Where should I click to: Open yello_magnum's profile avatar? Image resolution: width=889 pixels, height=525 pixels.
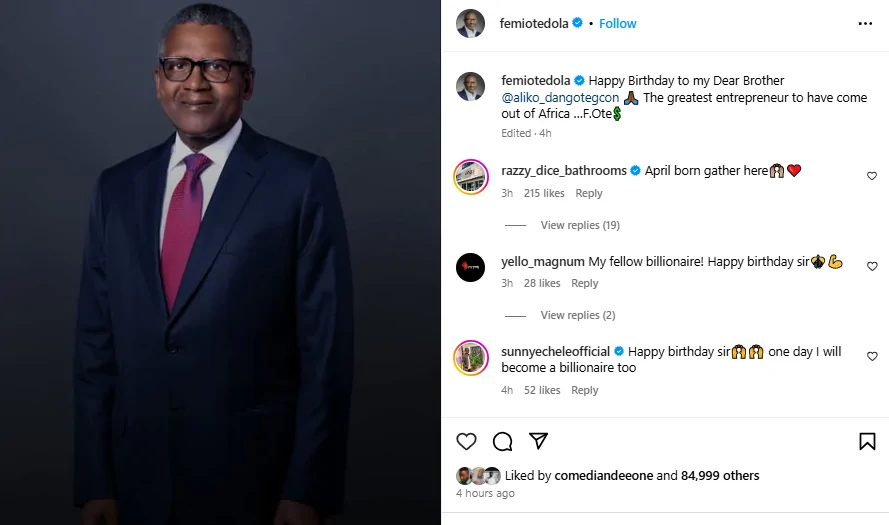pyautogui.click(x=471, y=267)
